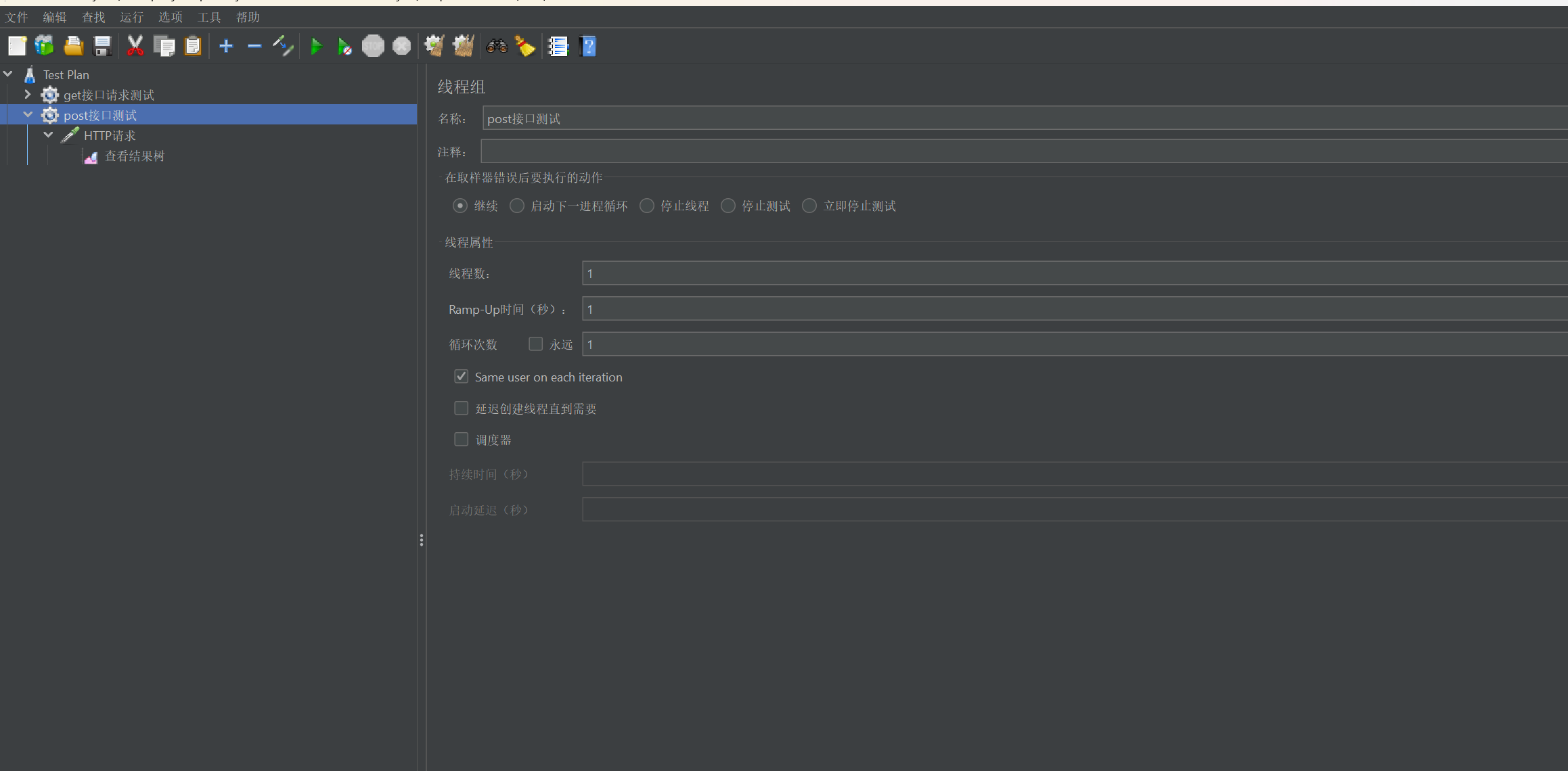Click the binoculars Search icon

tap(497, 47)
